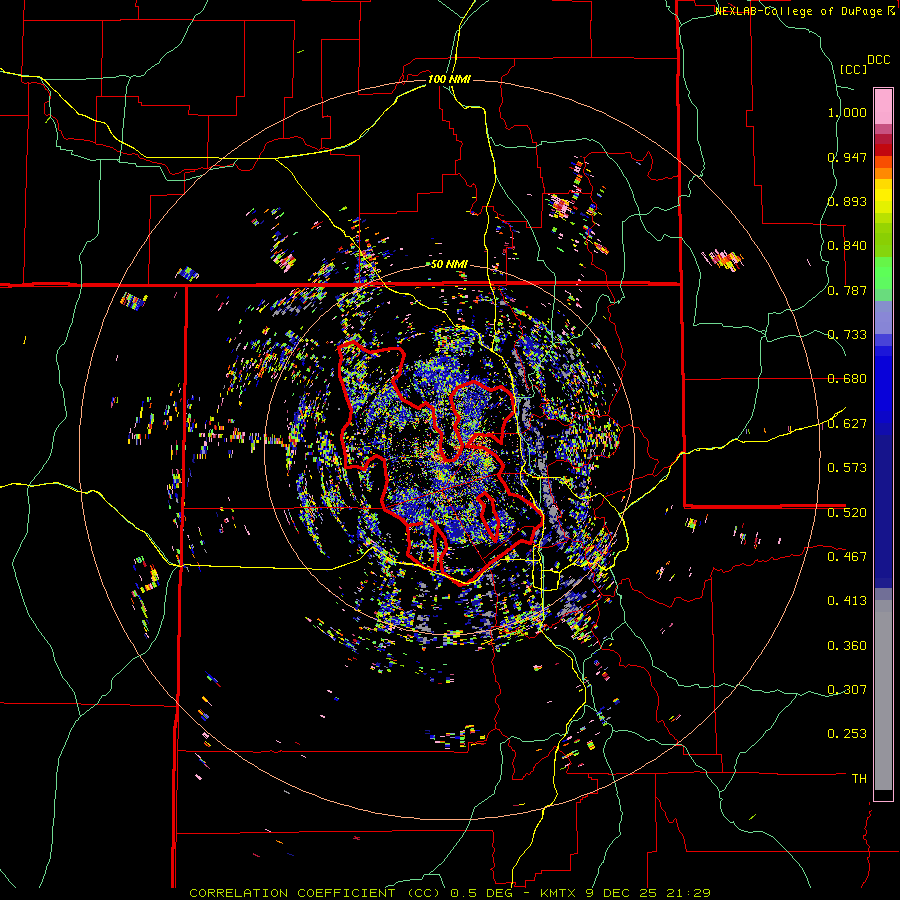Click the 0.253 scale value

[x=847, y=734]
